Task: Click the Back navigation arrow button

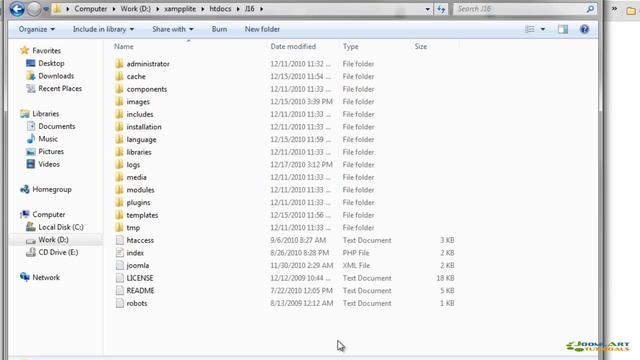Action: tap(17, 9)
